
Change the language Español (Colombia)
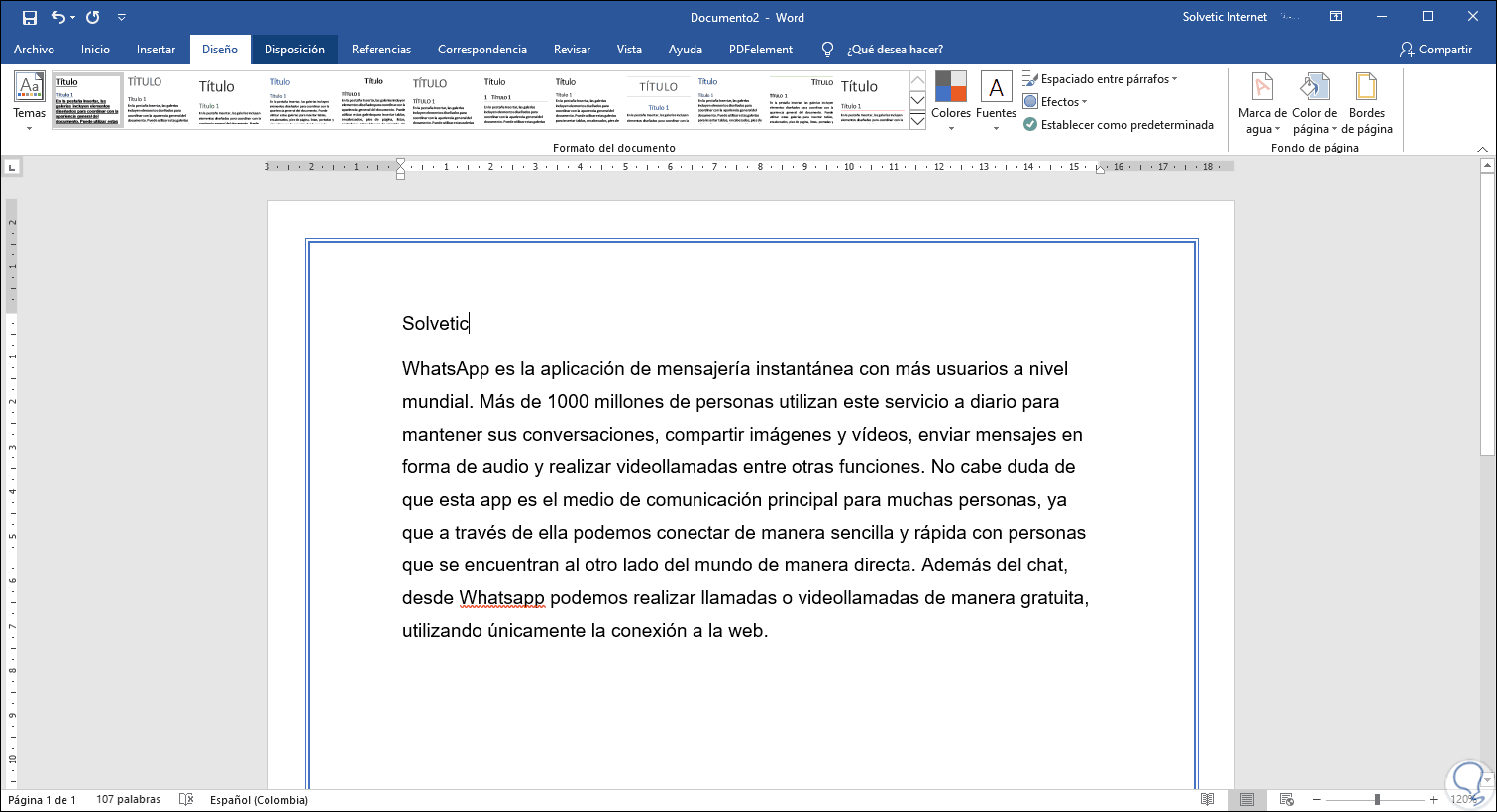click(x=259, y=800)
